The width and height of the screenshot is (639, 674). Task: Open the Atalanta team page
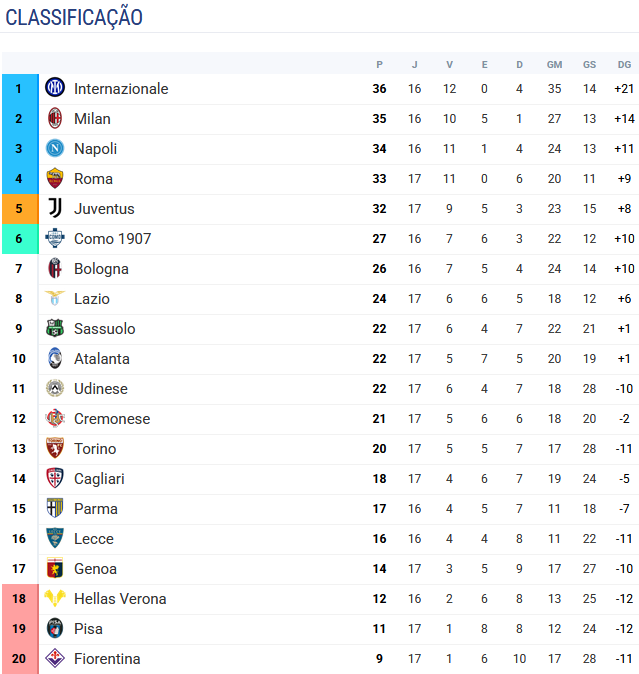[102, 359]
